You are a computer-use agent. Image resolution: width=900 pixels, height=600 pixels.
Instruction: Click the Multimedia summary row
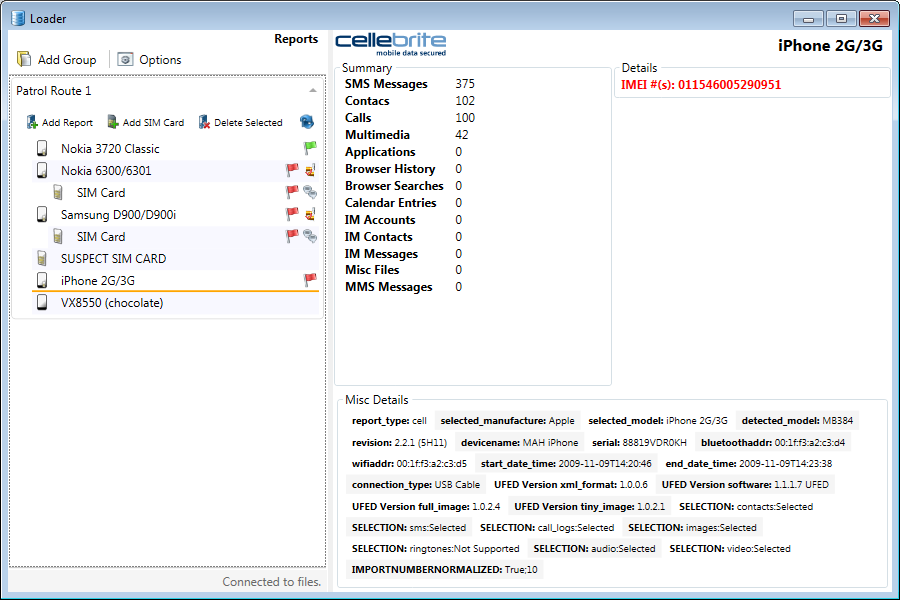(x=406, y=135)
